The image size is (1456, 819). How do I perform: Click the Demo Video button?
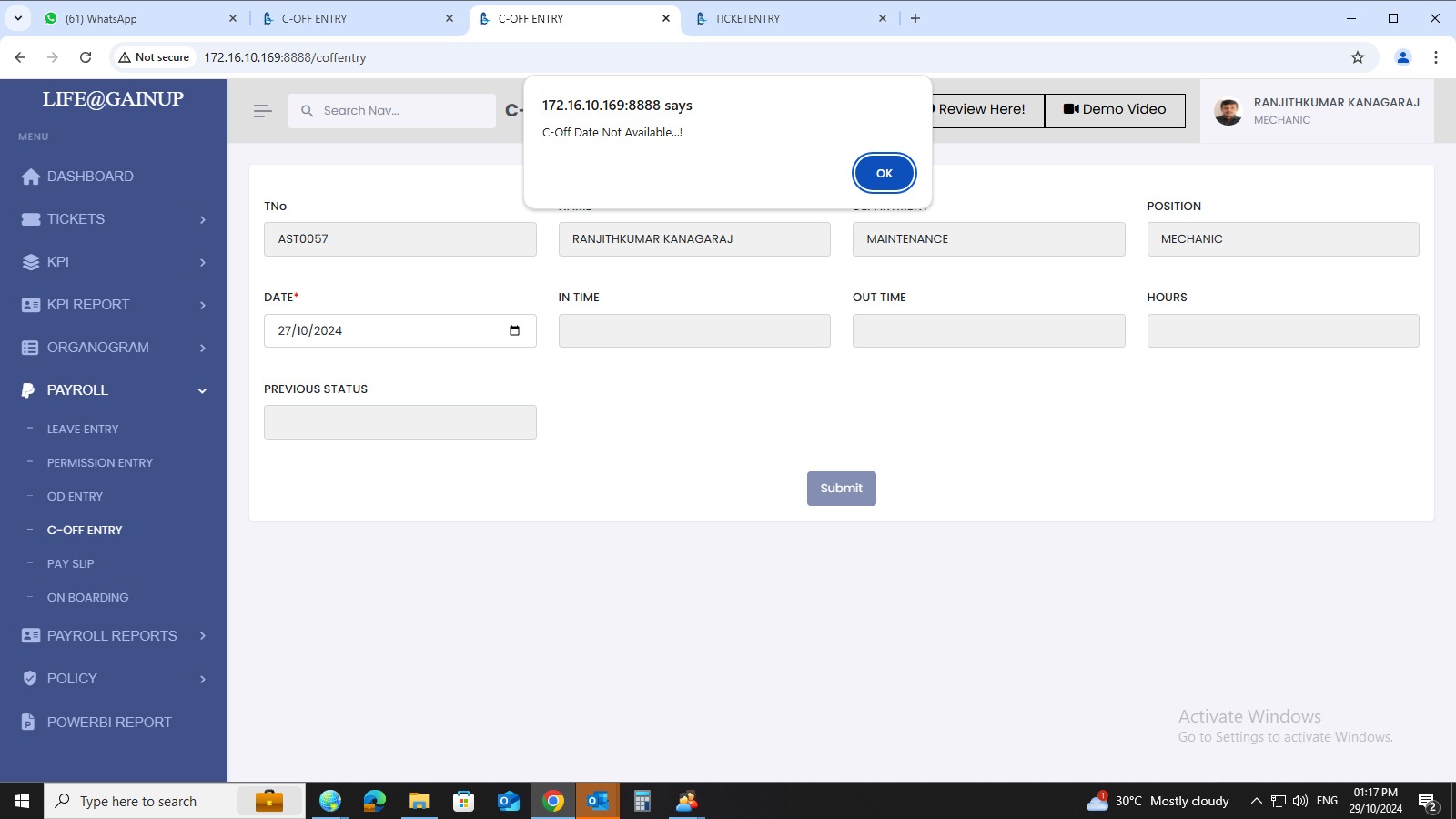tap(1115, 110)
